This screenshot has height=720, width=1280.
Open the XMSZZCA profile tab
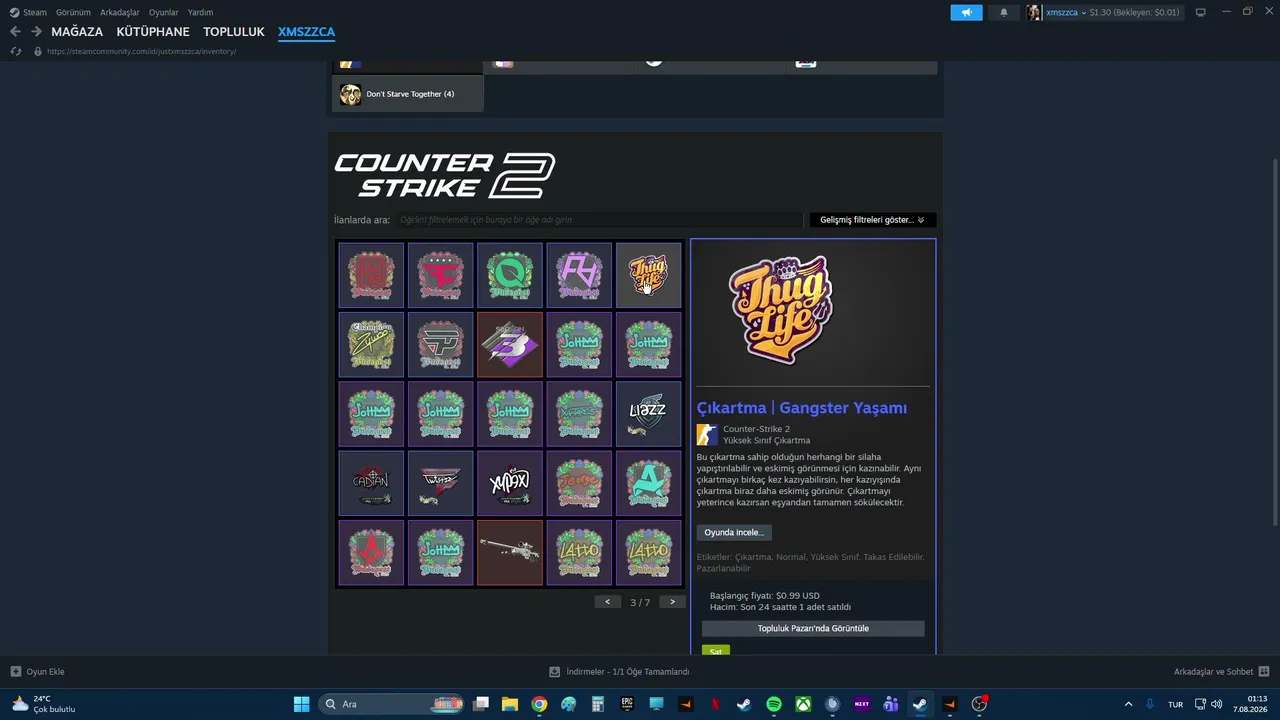point(306,32)
